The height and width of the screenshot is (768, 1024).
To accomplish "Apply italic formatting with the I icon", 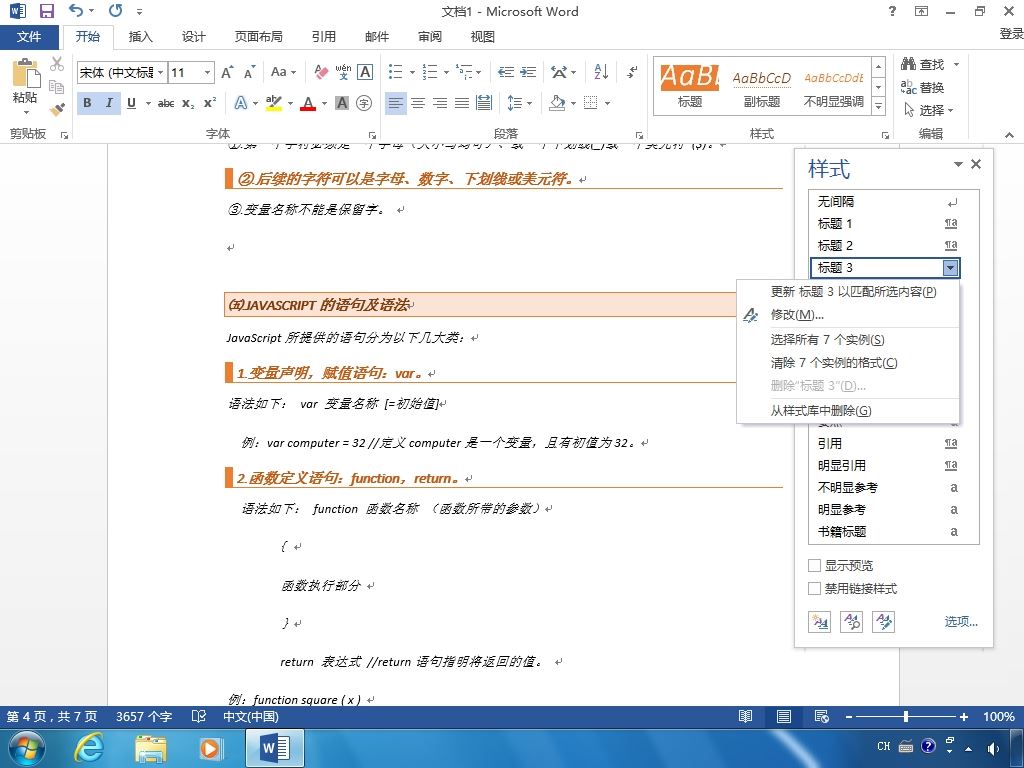I will click(109, 103).
